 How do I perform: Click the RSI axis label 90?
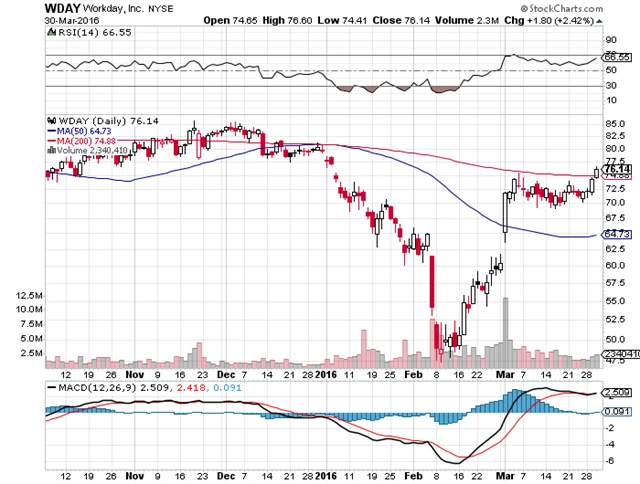(x=611, y=40)
